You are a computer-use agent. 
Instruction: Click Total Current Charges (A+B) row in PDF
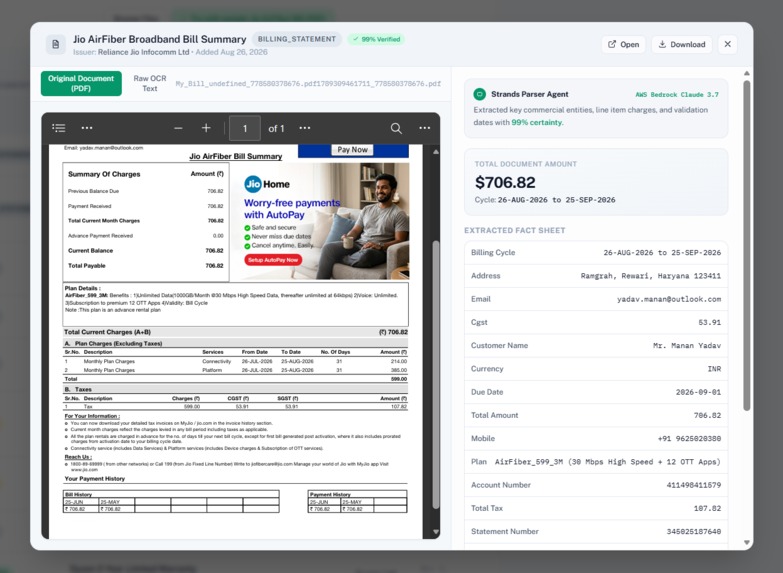point(236,332)
